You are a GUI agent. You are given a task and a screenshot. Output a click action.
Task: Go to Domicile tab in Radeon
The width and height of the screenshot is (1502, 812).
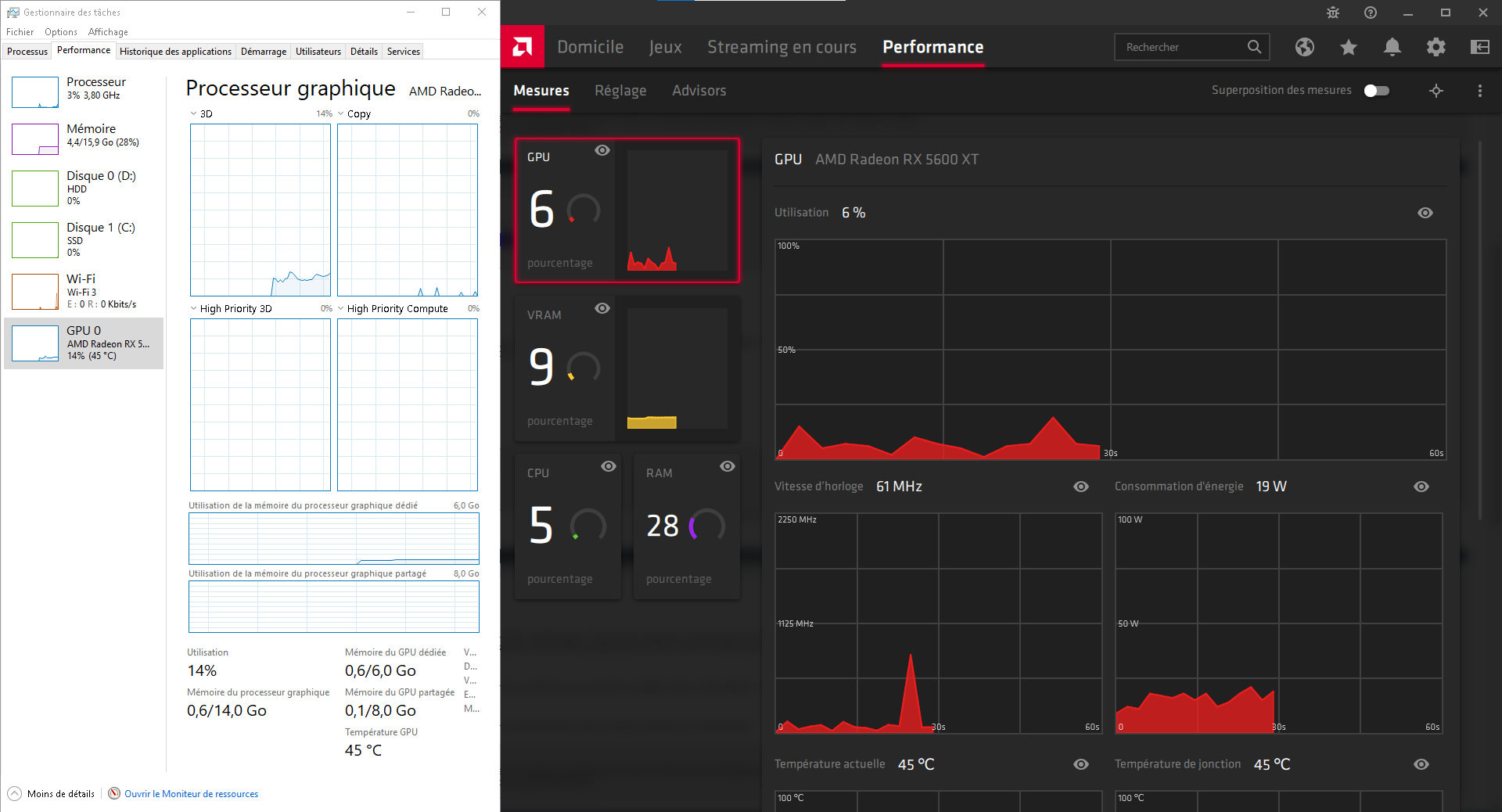coord(591,47)
